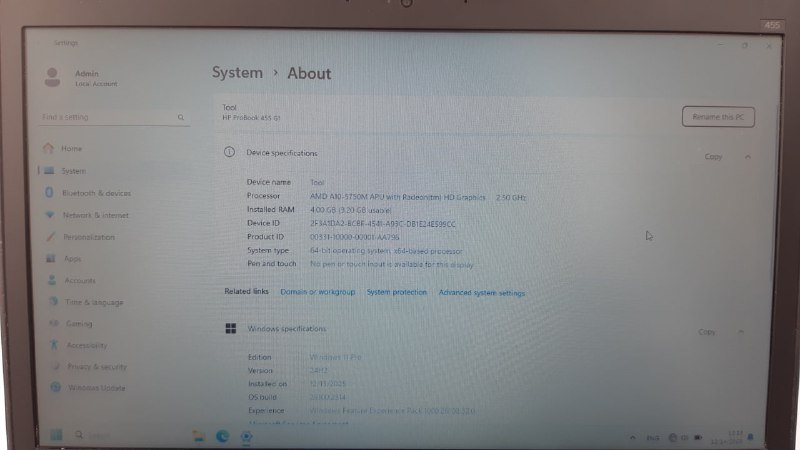
Task: Copy the Windows specifications
Action: click(x=707, y=332)
